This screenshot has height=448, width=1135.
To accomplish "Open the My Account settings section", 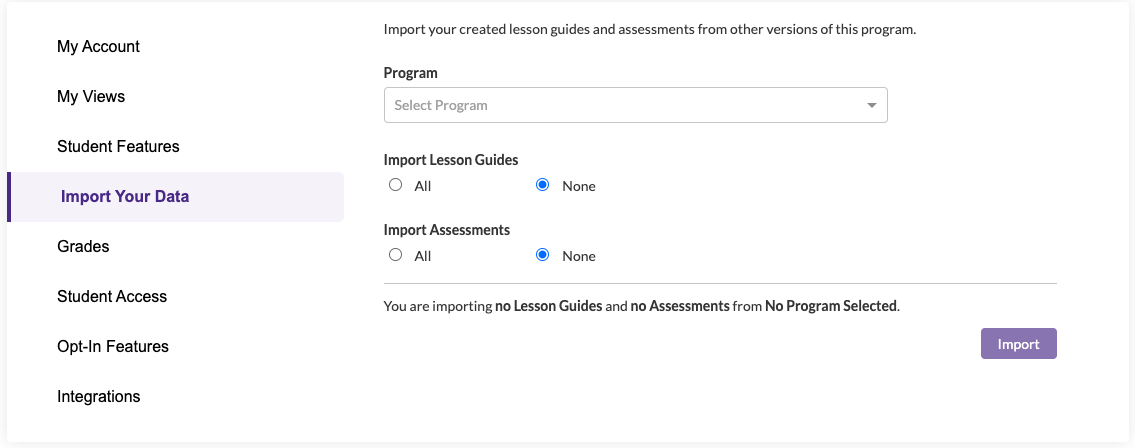I will pyautogui.click(x=98, y=47).
